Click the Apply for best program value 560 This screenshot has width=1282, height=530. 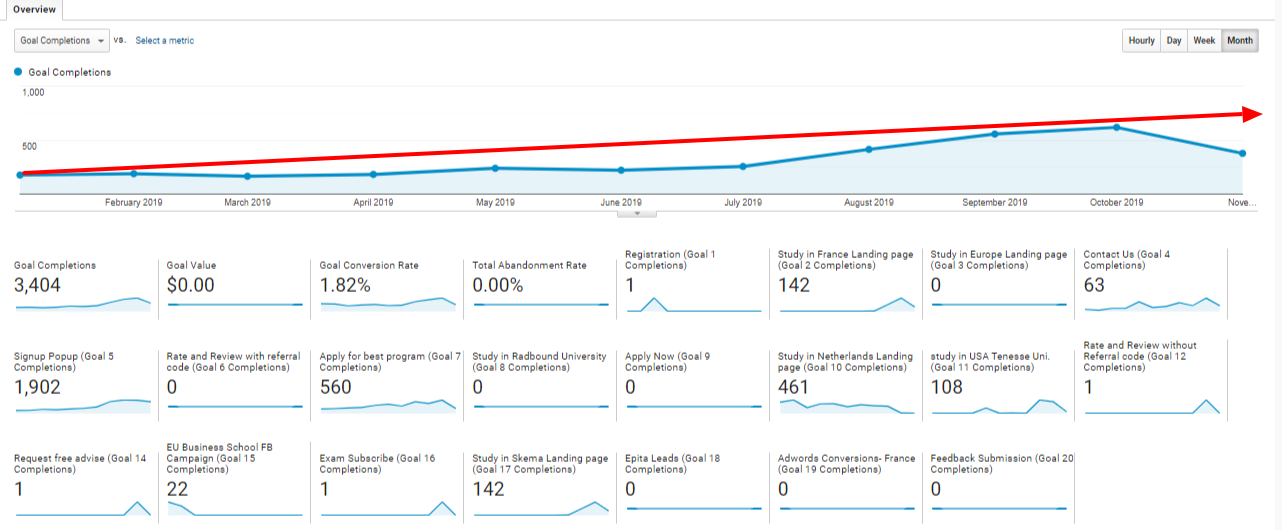click(x=337, y=387)
